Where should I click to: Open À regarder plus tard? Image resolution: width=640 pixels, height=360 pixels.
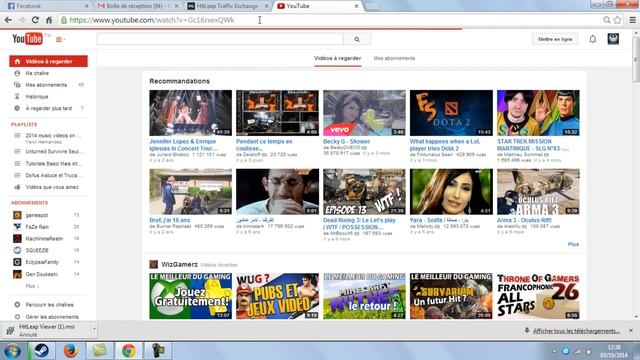coord(49,109)
